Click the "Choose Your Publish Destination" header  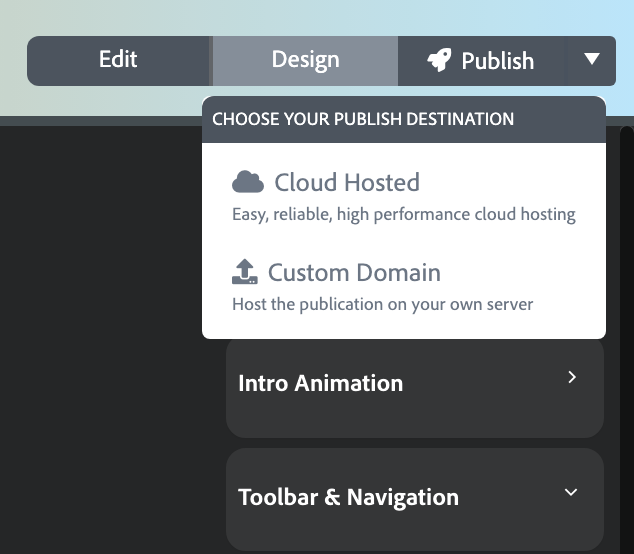pos(363,119)
